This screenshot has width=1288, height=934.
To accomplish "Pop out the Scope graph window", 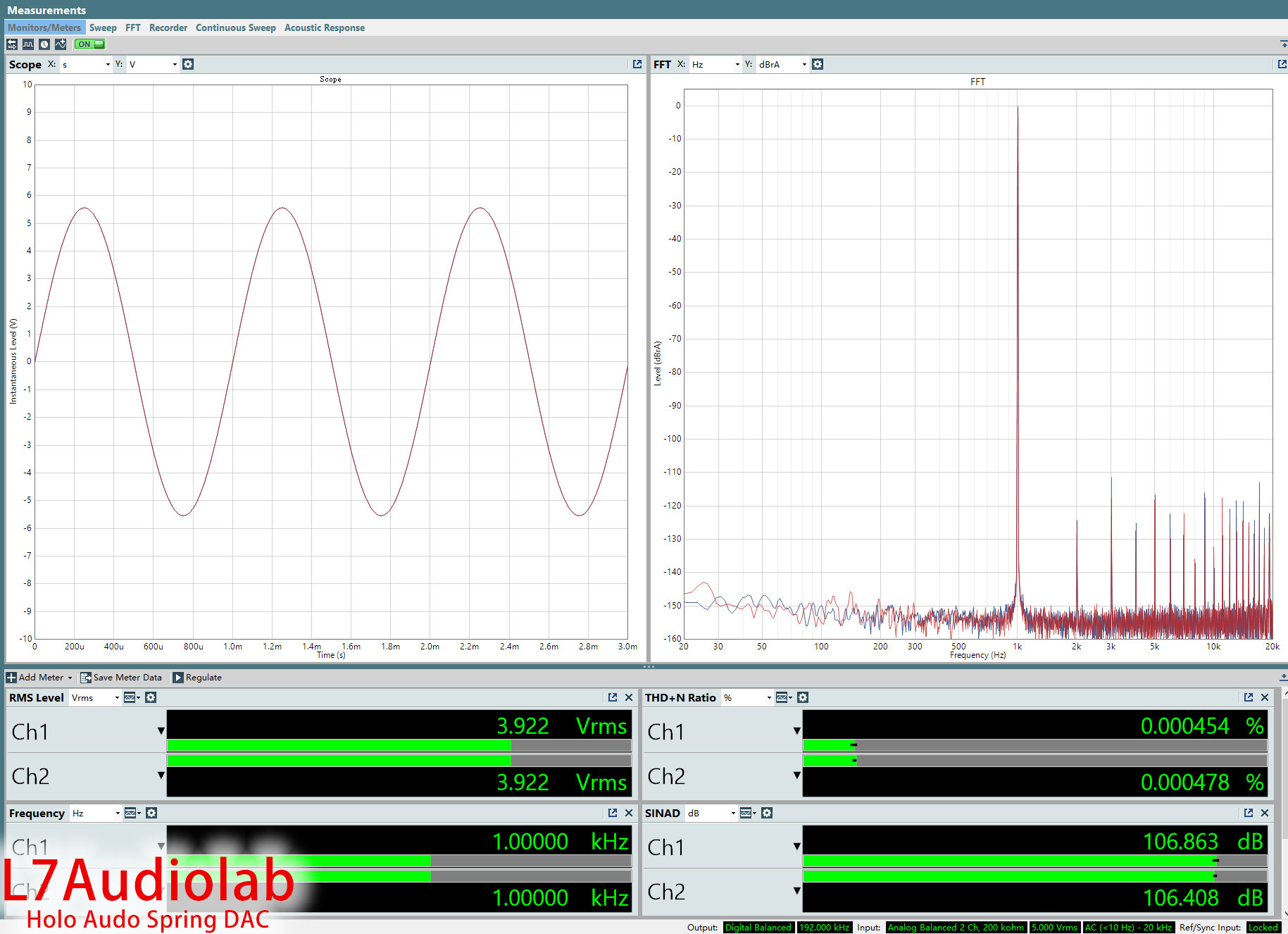I will 637,64.
